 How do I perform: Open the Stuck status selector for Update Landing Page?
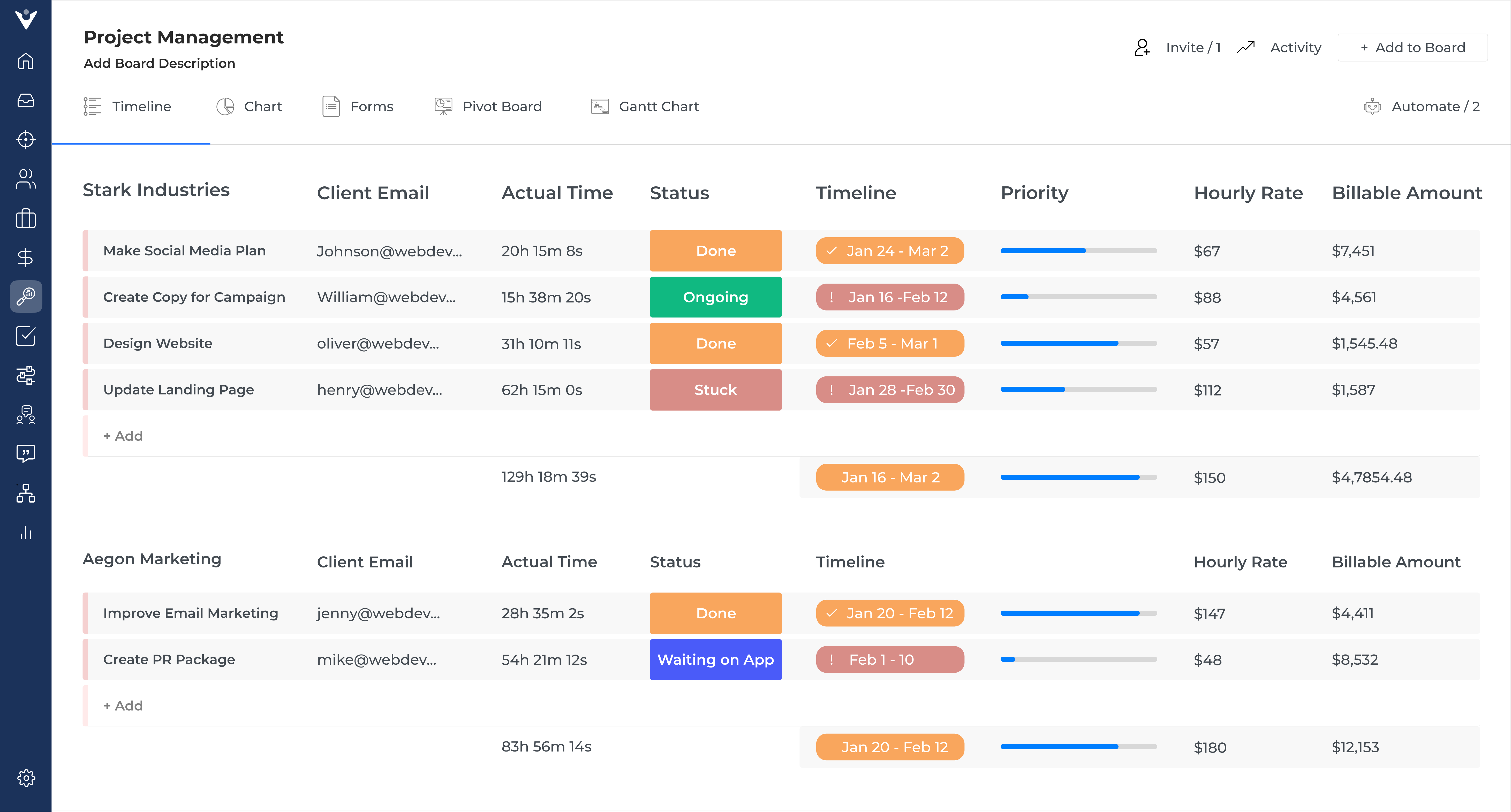point(716,389)
